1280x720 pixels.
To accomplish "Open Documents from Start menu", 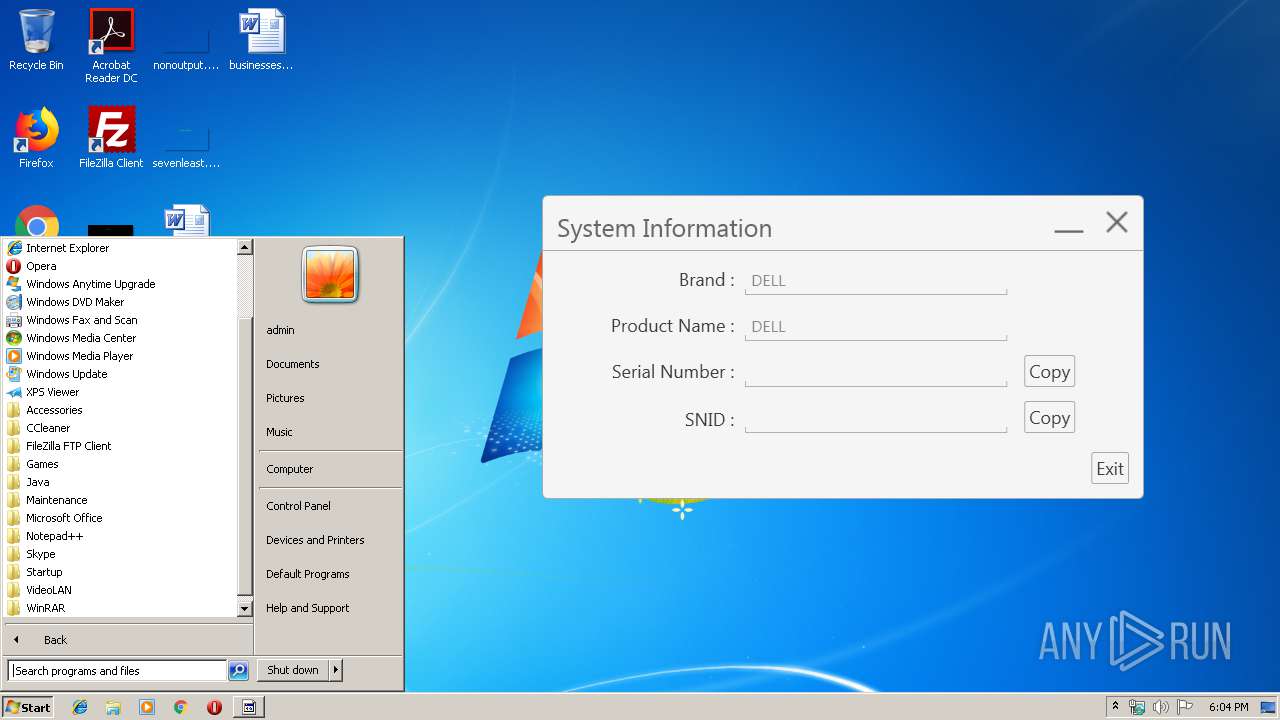I will [293, 364].
